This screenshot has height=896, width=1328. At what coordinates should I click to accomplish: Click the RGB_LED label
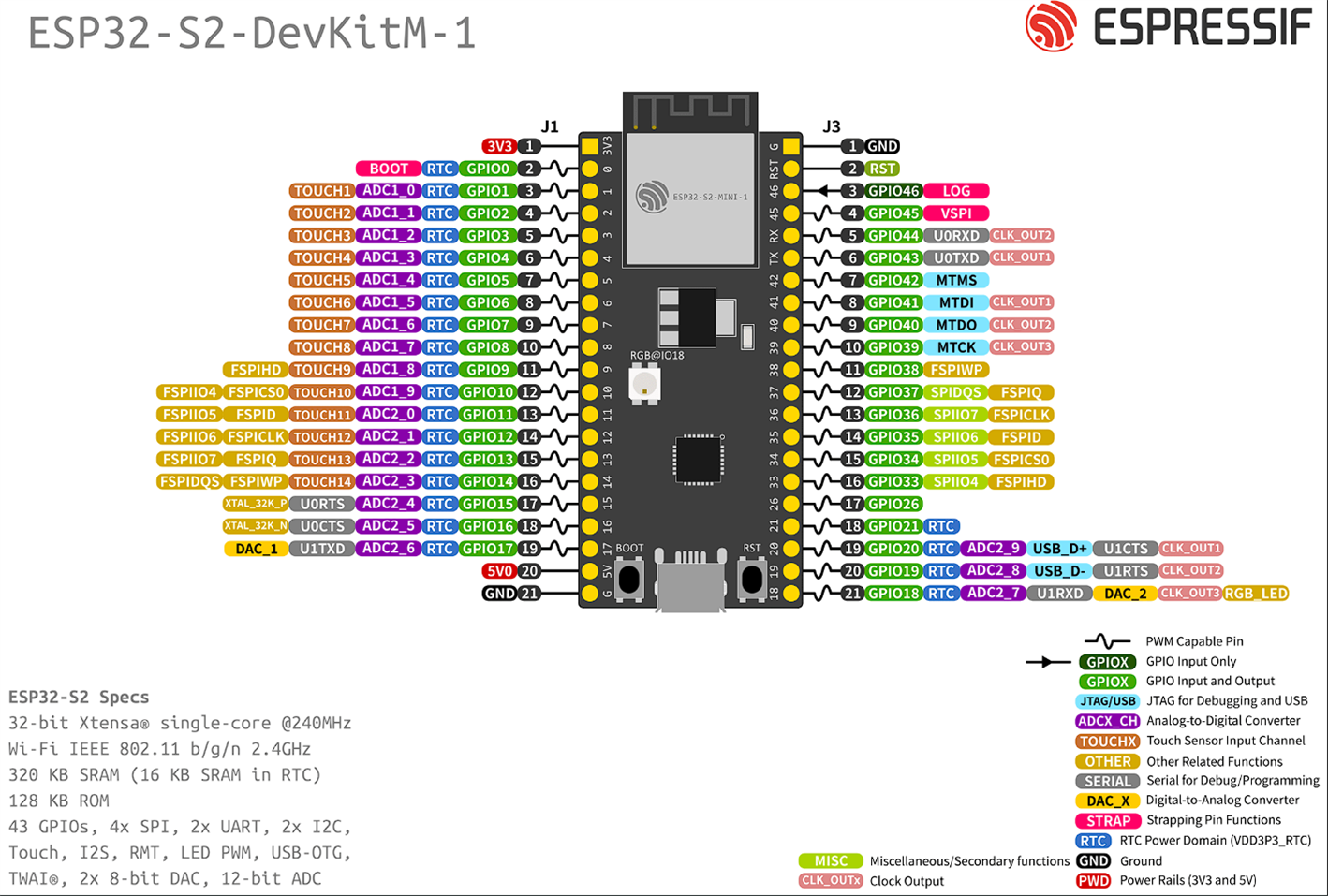(x=1256, y=594)
